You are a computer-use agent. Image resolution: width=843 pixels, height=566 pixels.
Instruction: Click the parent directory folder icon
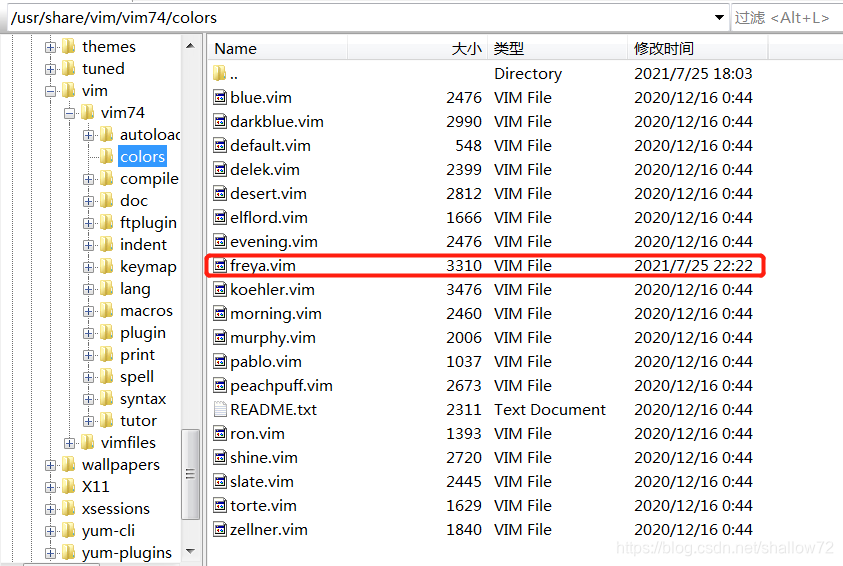(x=219, y=73)
